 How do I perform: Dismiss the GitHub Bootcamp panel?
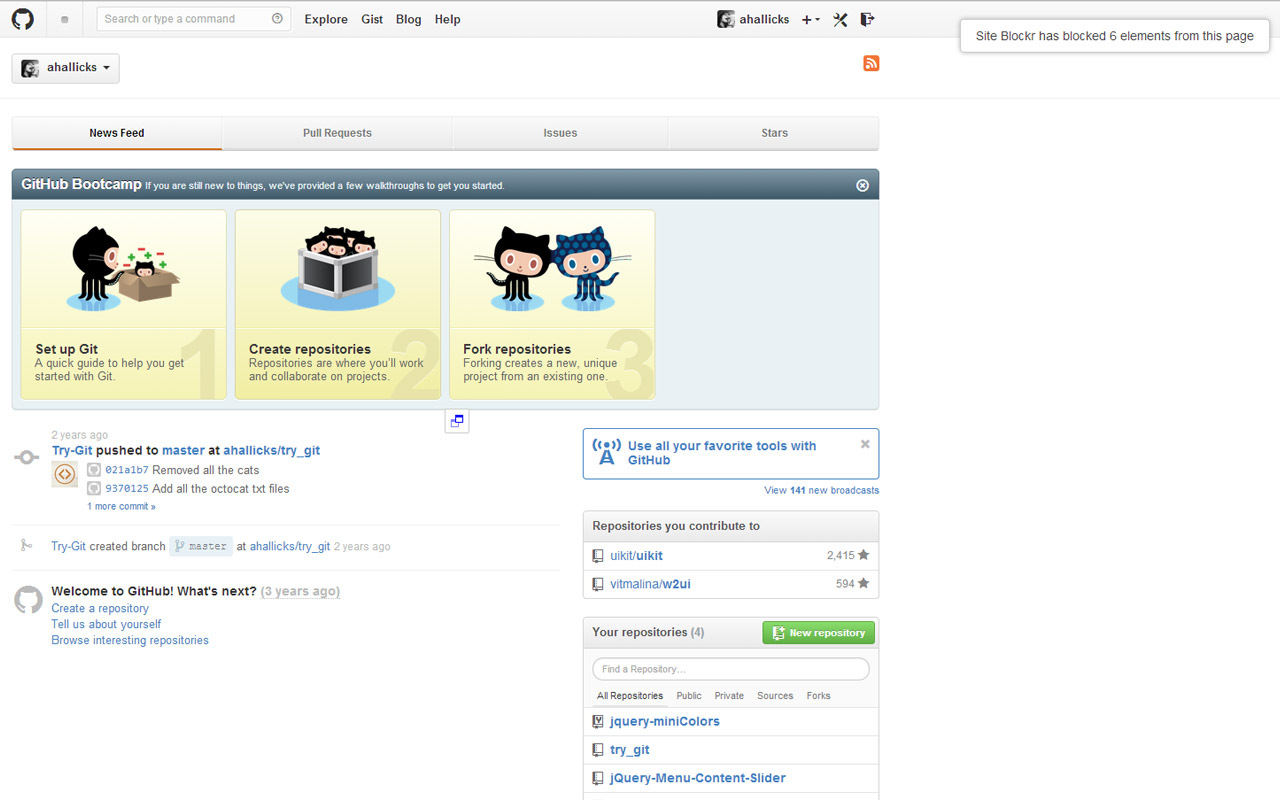(x=862, y=185)
